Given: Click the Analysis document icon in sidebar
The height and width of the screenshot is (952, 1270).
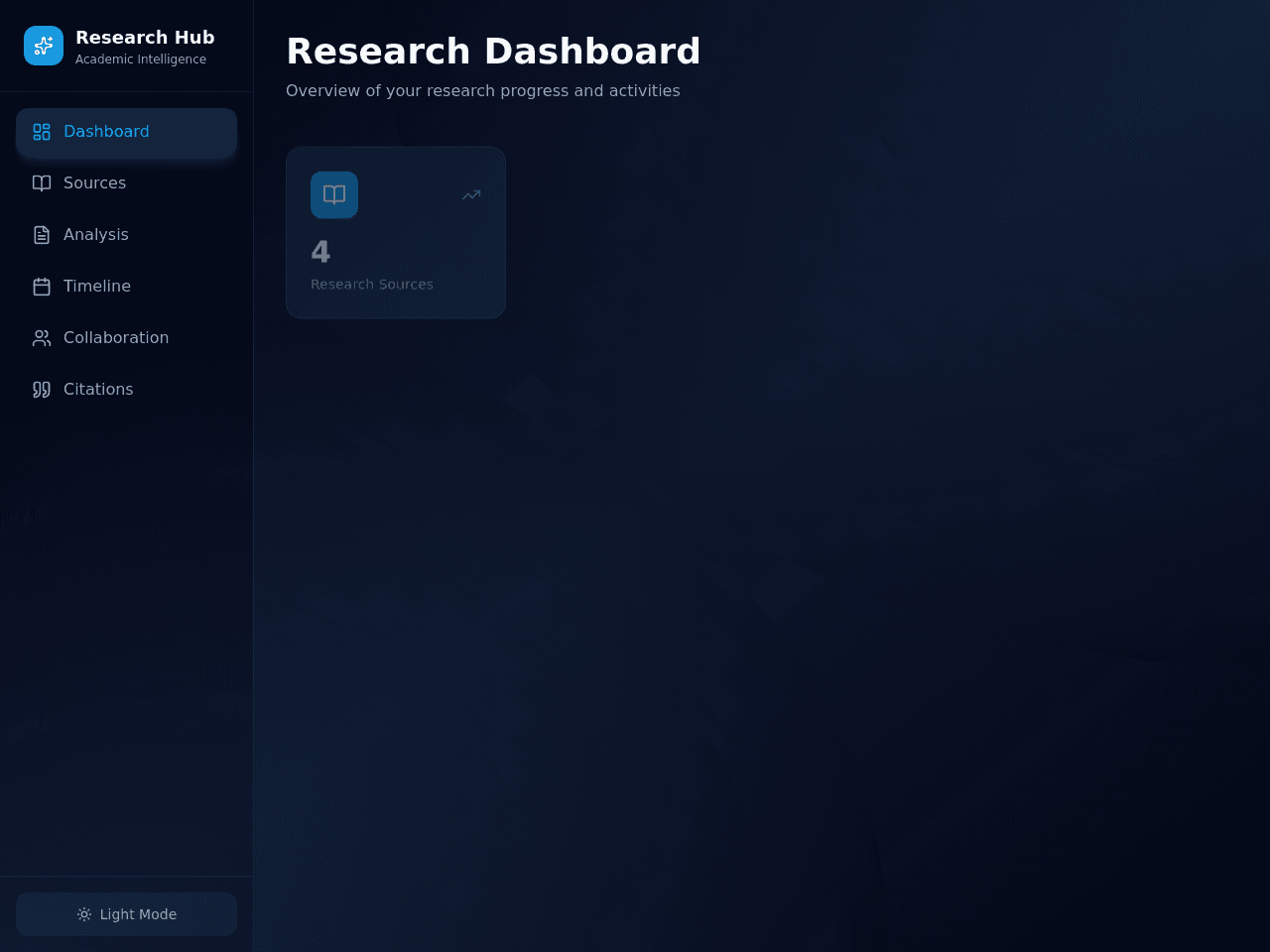Looking at the screenshot, I should 42,235.
